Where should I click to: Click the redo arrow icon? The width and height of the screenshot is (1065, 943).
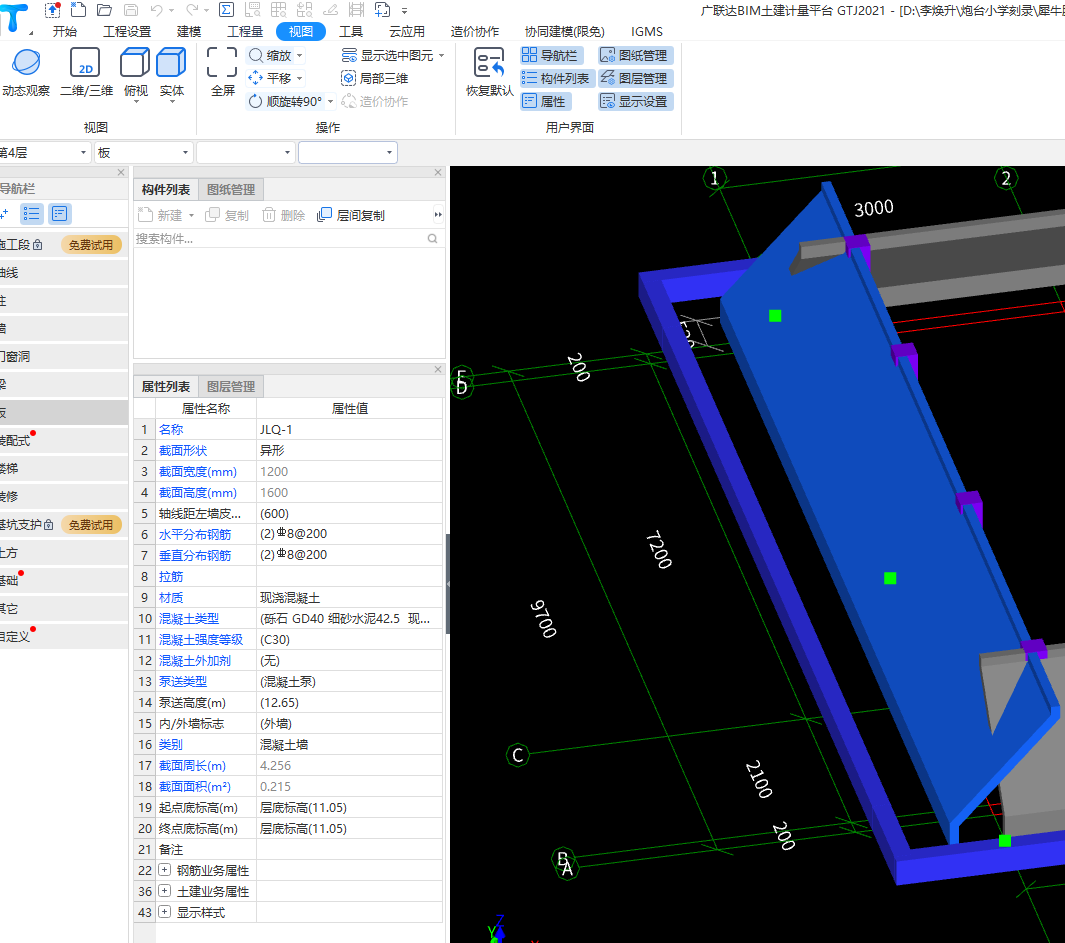tap(192, 10)
